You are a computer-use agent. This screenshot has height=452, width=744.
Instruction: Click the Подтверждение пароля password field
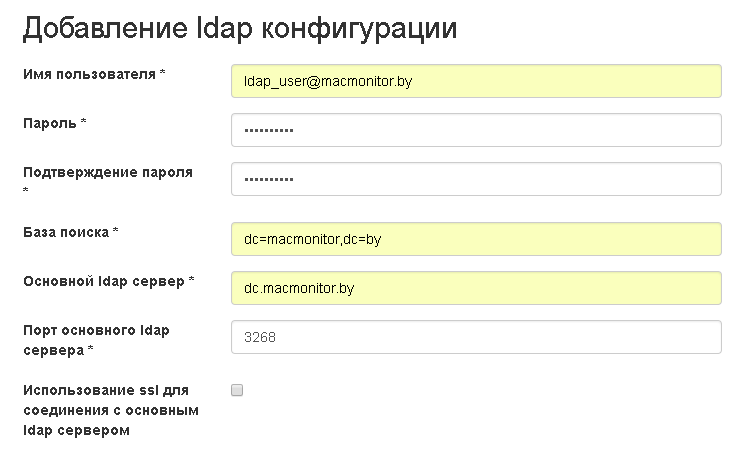click(476, 179)
